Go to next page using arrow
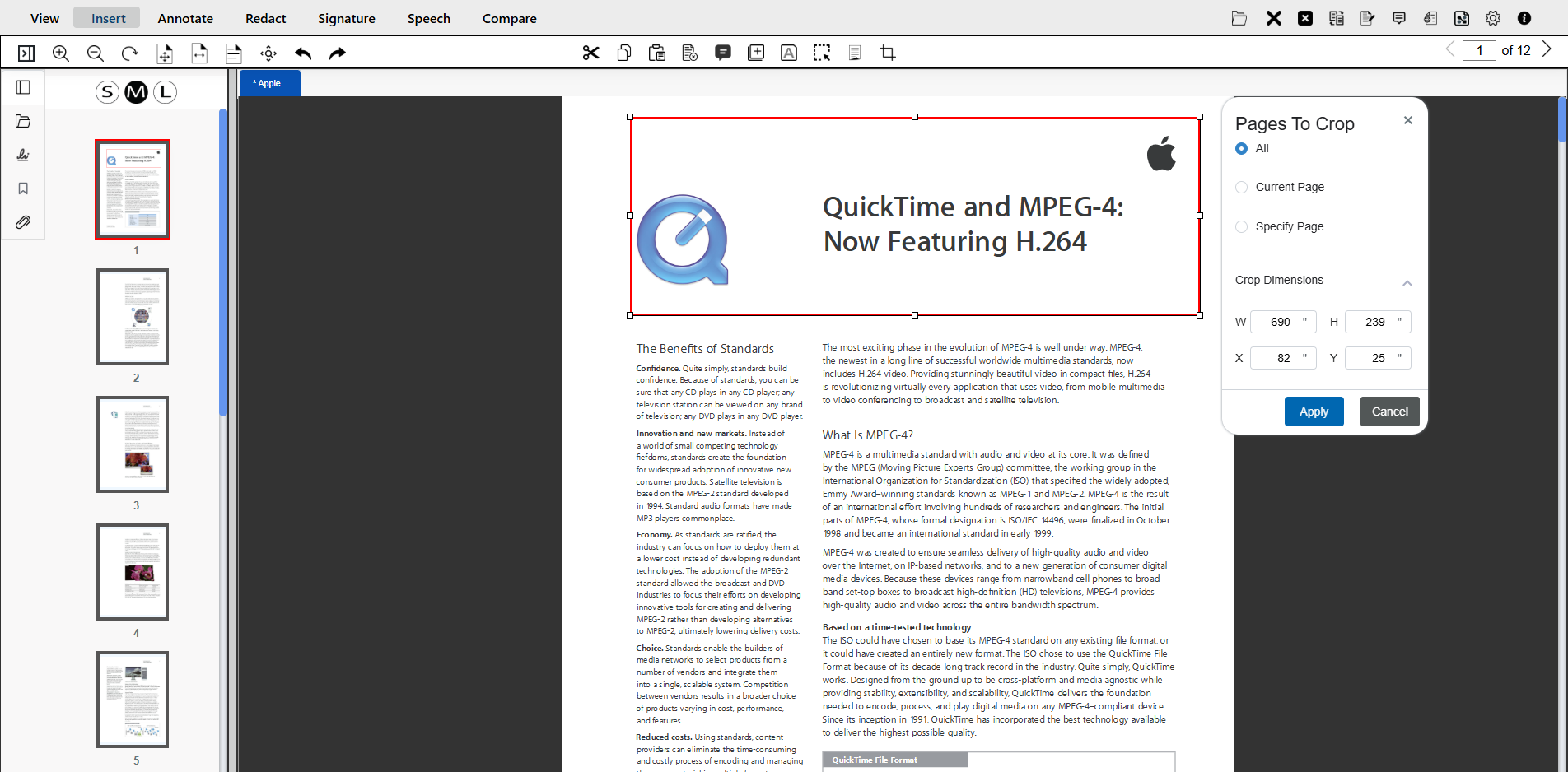Image resolution: width=1568 pixels, height=772 pixels. pos(1547,50)
